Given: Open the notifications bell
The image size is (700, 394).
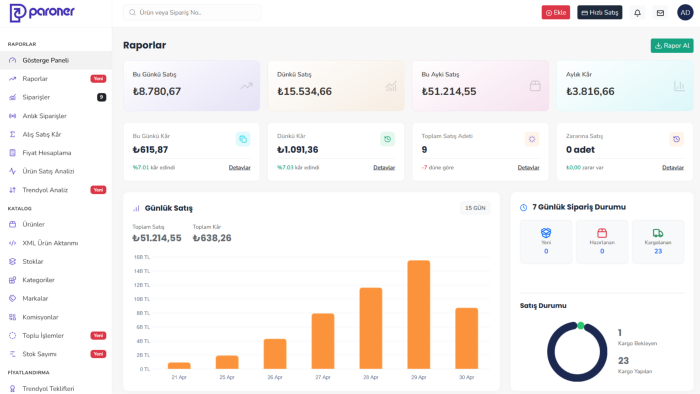Looking at the screenshot, I should click(638, 13).
